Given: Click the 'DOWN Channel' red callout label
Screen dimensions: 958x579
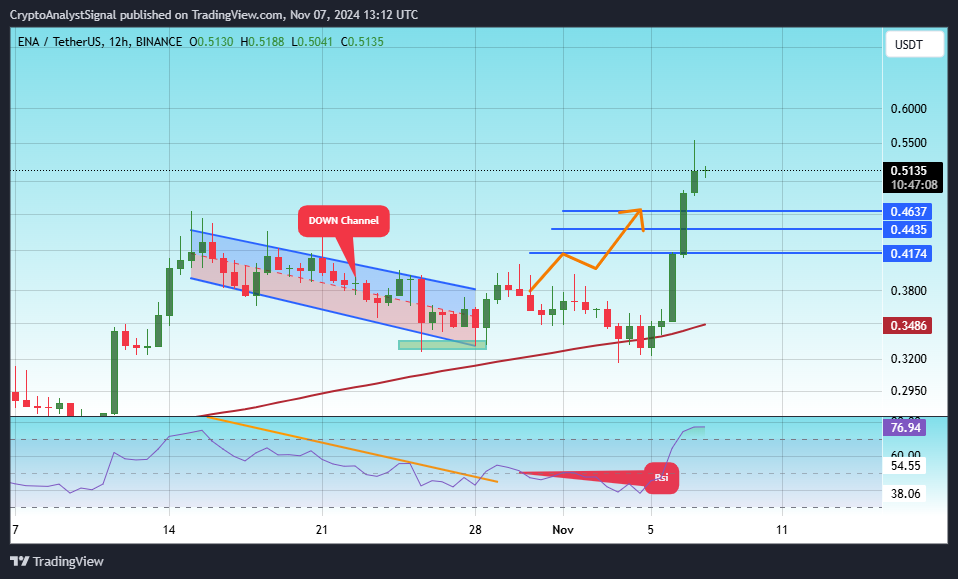Looking at the screenshot, I should (x=343, y=220).
